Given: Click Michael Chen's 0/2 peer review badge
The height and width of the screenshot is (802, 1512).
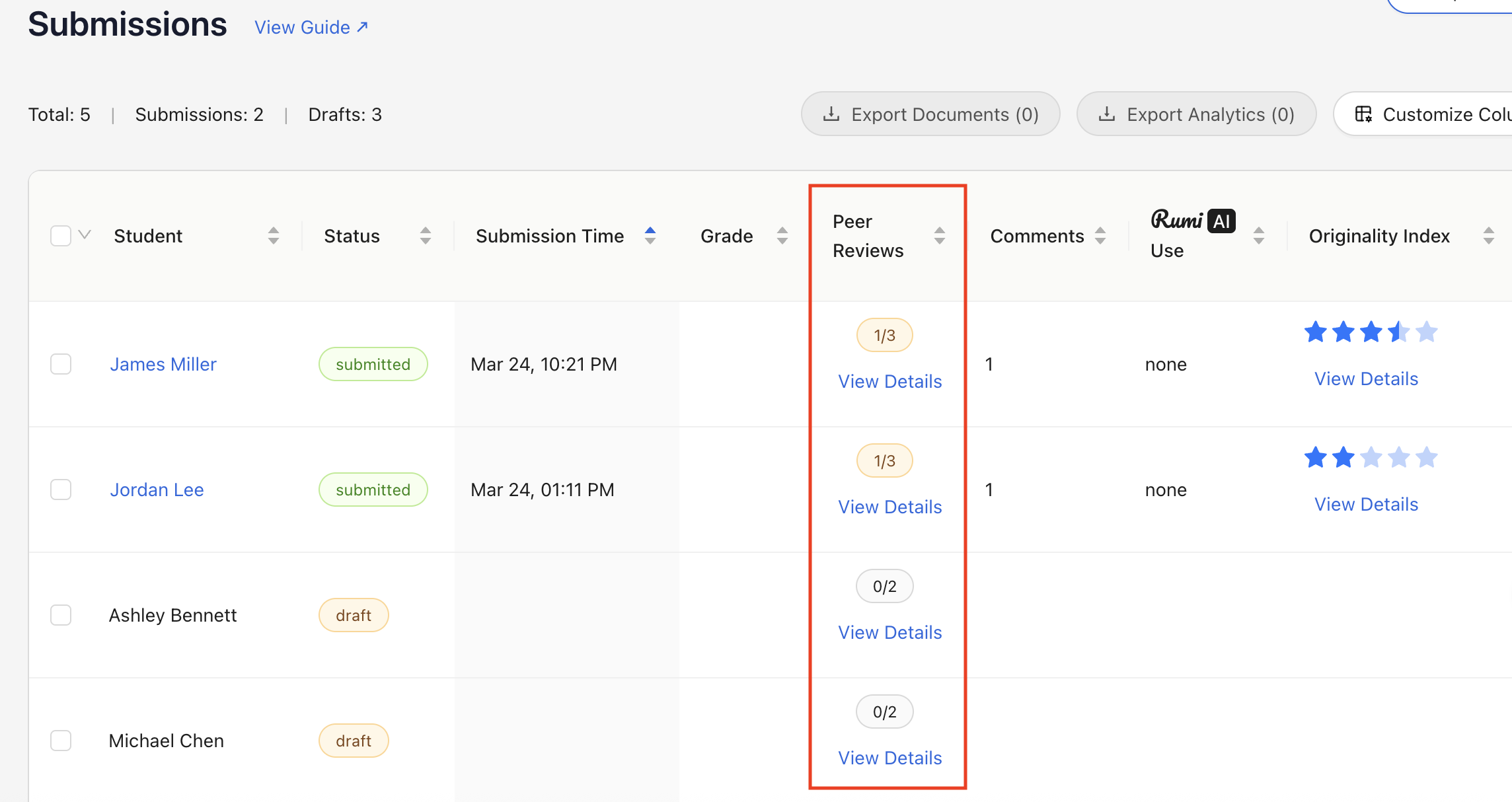Looking at the screenshot, I should [884, 711].
